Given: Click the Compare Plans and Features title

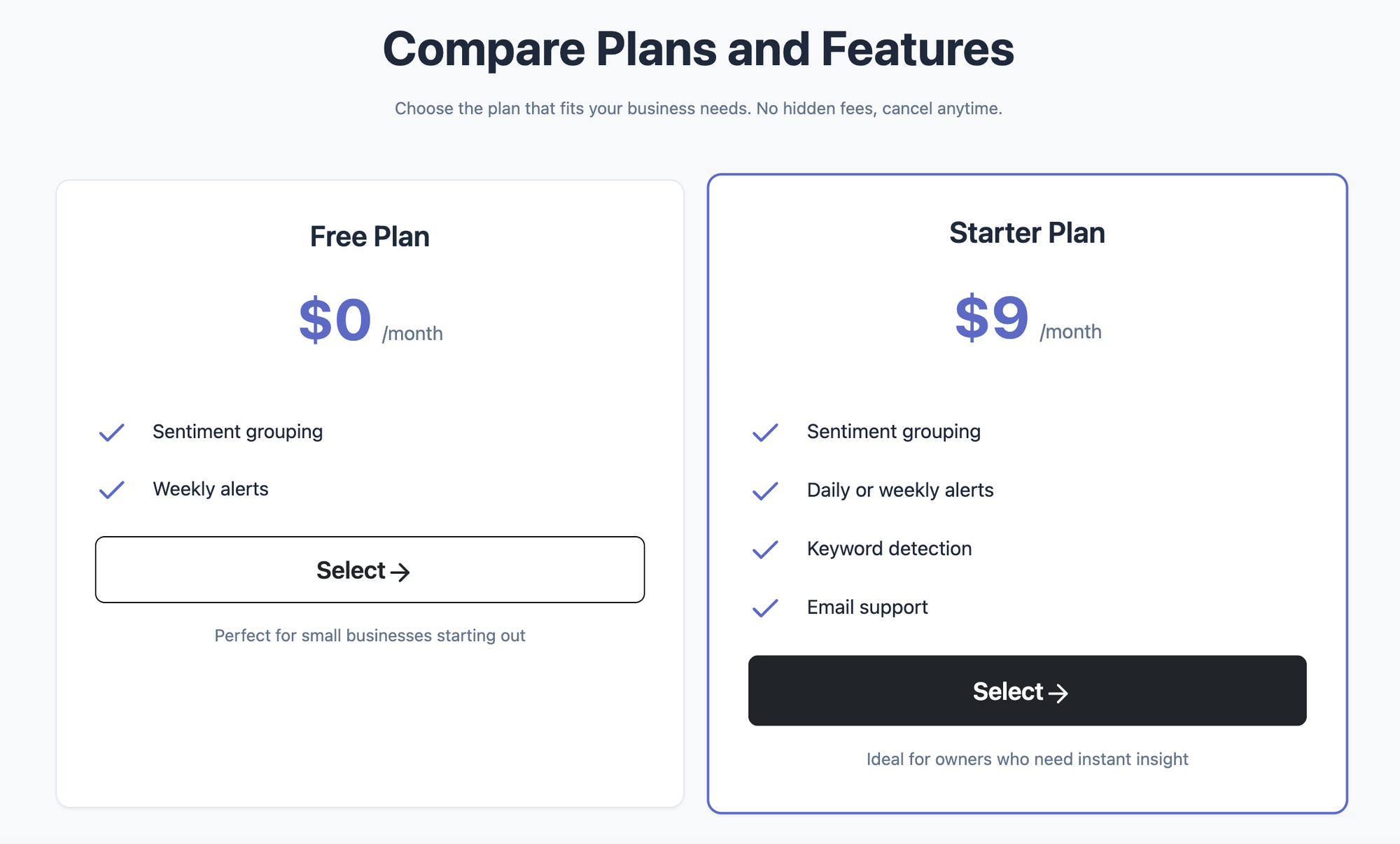Looking at the screenshot, I should pyautogui.click(x=698, y=49).
